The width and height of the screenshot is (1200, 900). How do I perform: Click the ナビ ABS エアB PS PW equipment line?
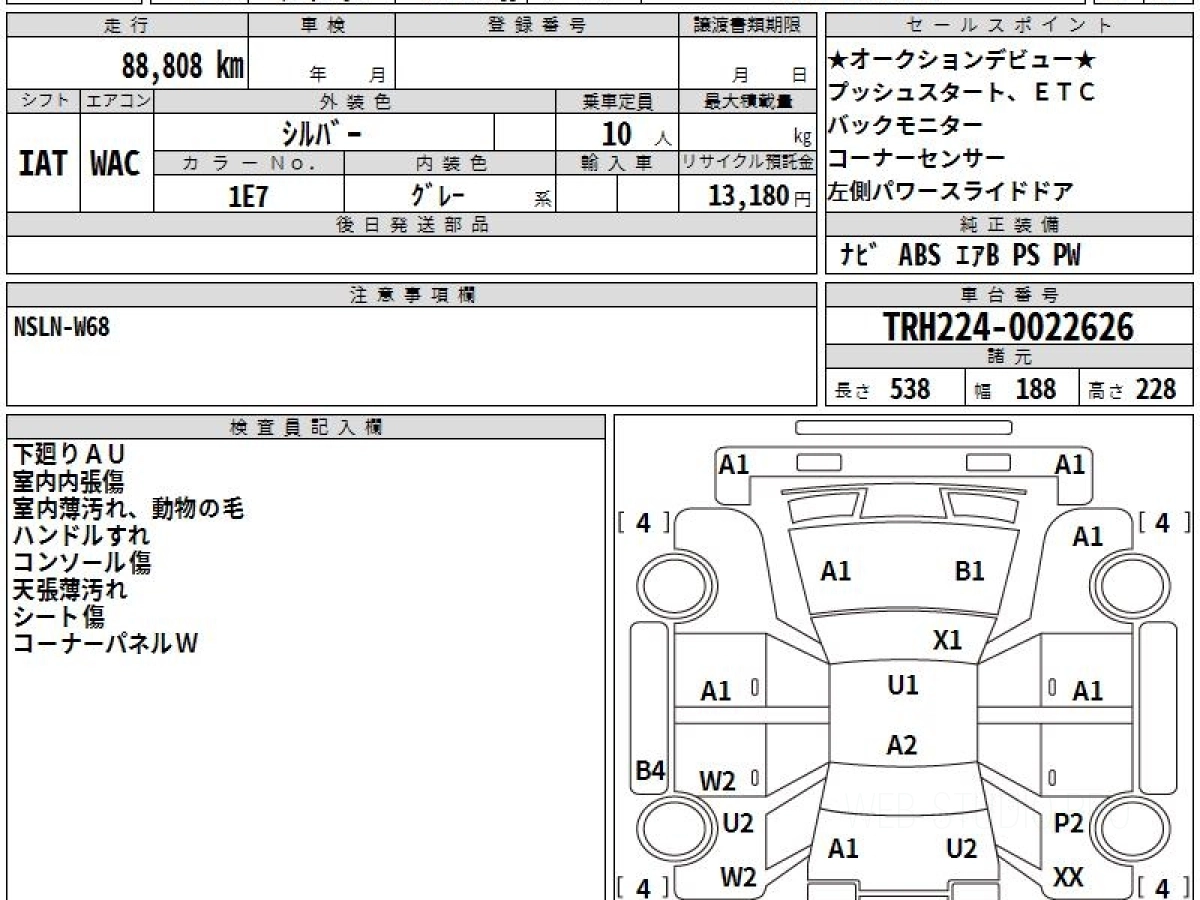pyautogui.click(x=960, y=255)
